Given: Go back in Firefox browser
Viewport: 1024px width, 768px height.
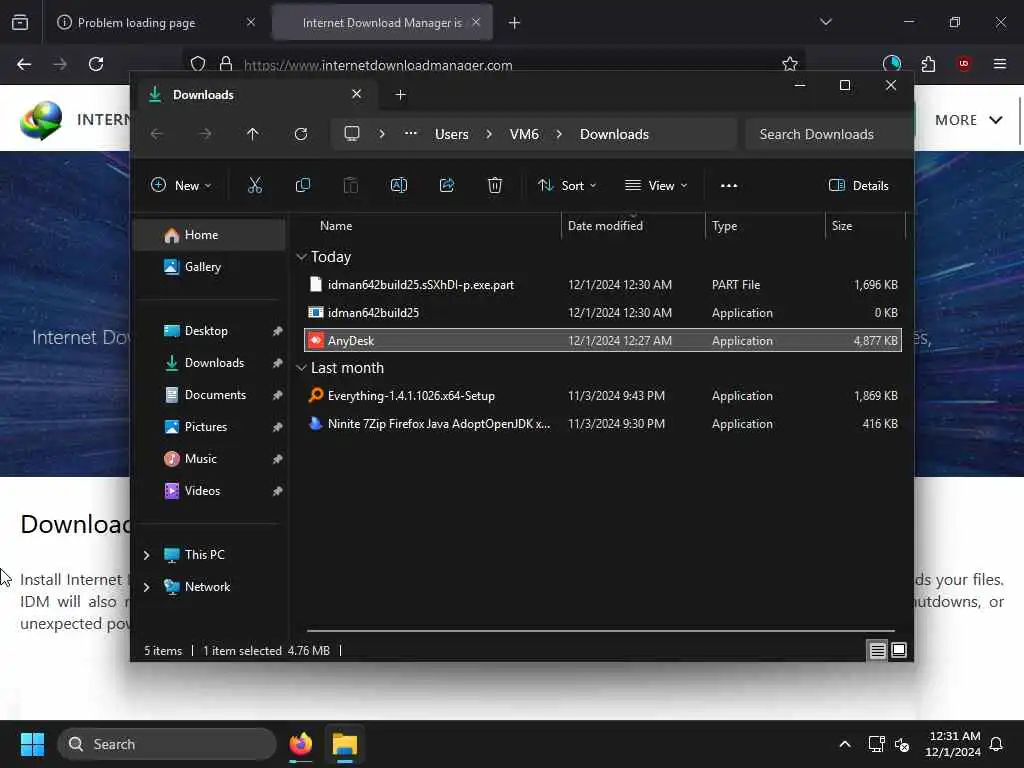Looking at the screenshot, I should point(24,64).
